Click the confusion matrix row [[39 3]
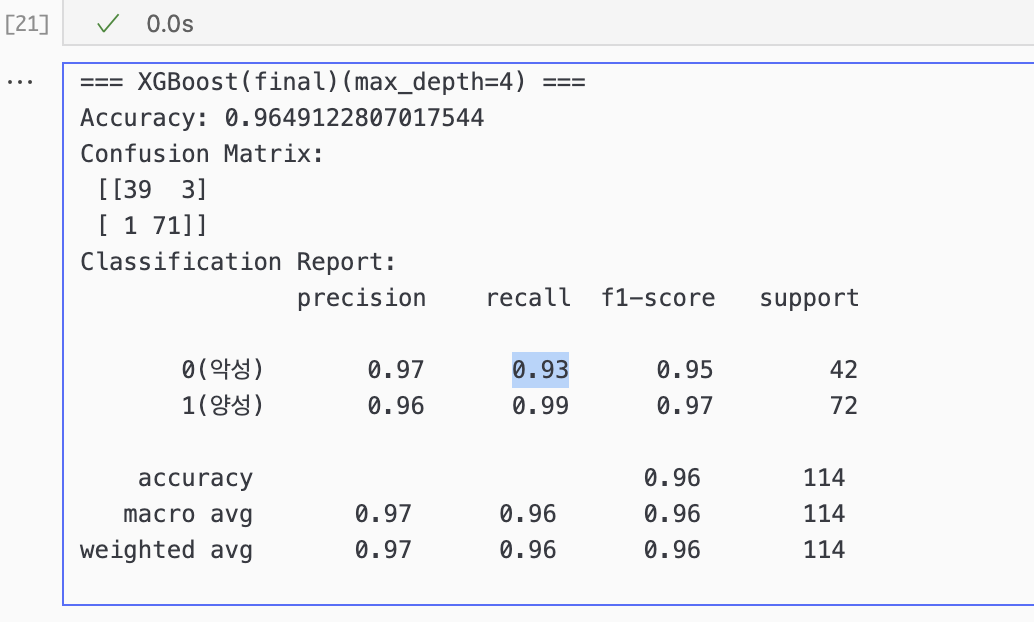The height and width of the screenshot is (622, 1034). coord(152,190)
